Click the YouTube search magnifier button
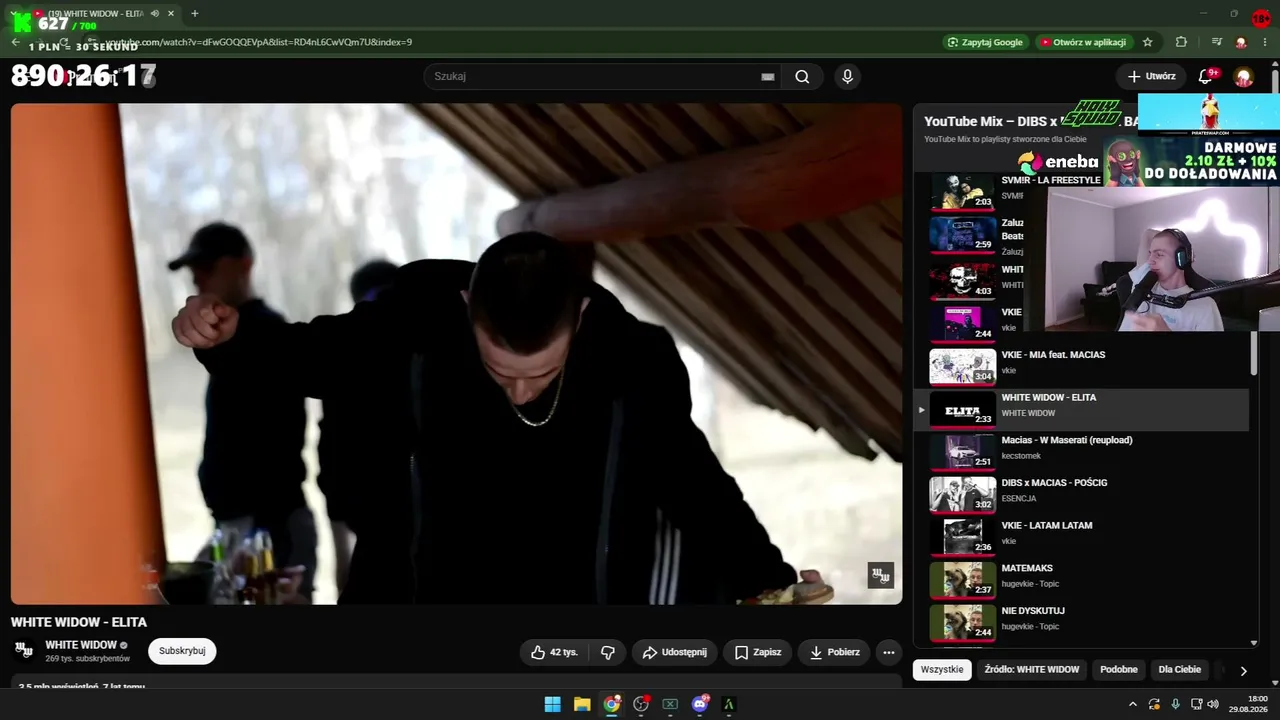This screenshot has height=720, width=1280. click(x=802, y=77)
